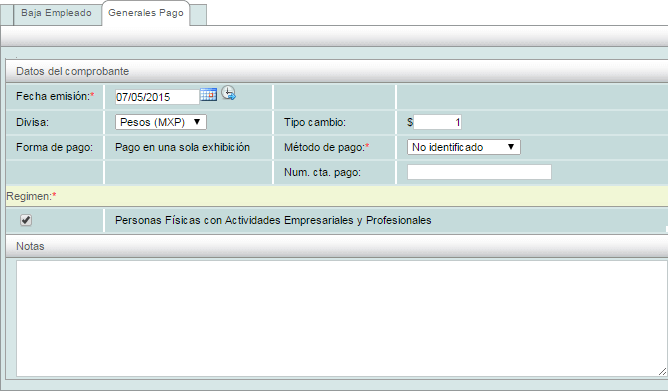The image size is (668, 392).
Task: Focus the Fecha emisión date field
Action: coord(157,97)
